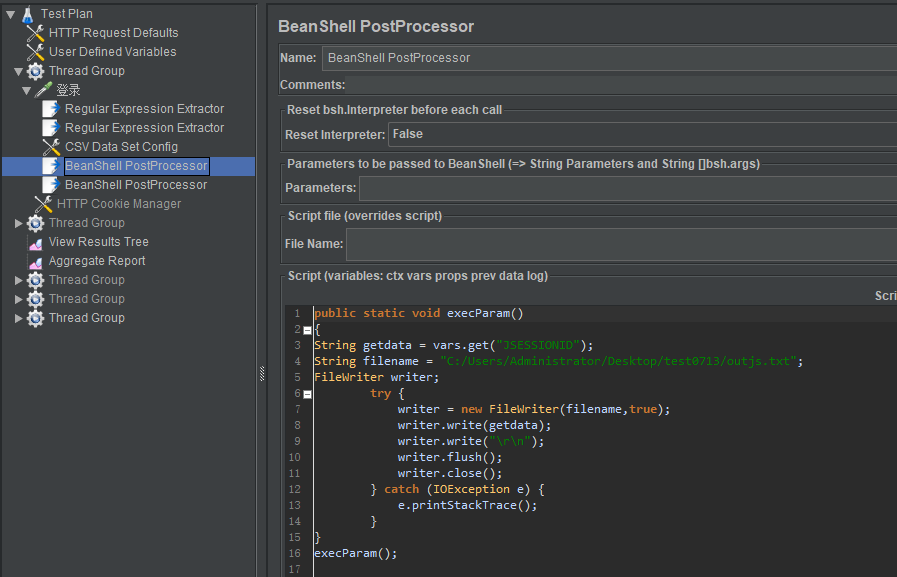Image resolution: width=897 pixels, height=577 pixels.
Task: Open the Reset Interpreter dropdown
Action: pos(642,134)
